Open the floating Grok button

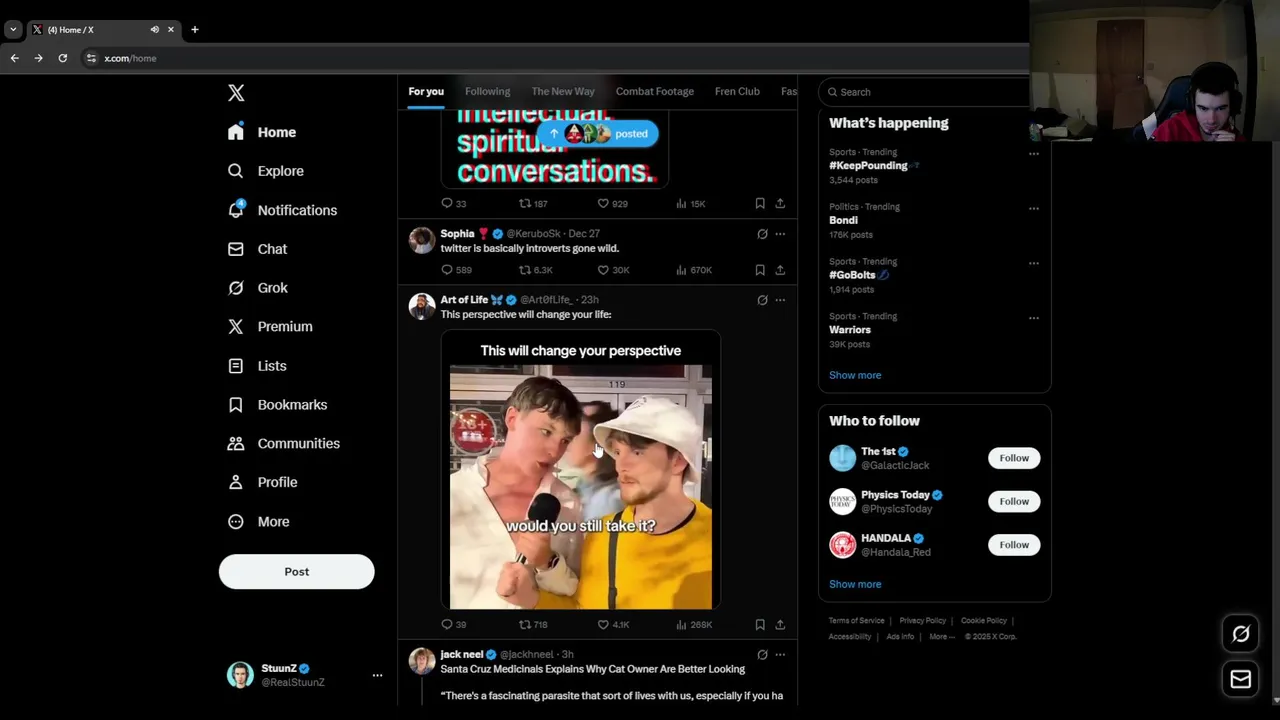point(1241,634)
